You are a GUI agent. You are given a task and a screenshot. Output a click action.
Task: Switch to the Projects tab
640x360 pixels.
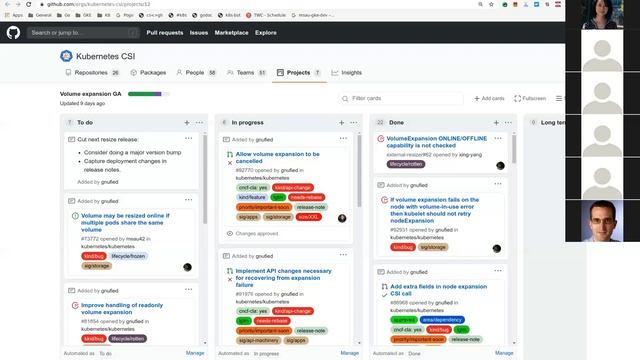point(299,73)
